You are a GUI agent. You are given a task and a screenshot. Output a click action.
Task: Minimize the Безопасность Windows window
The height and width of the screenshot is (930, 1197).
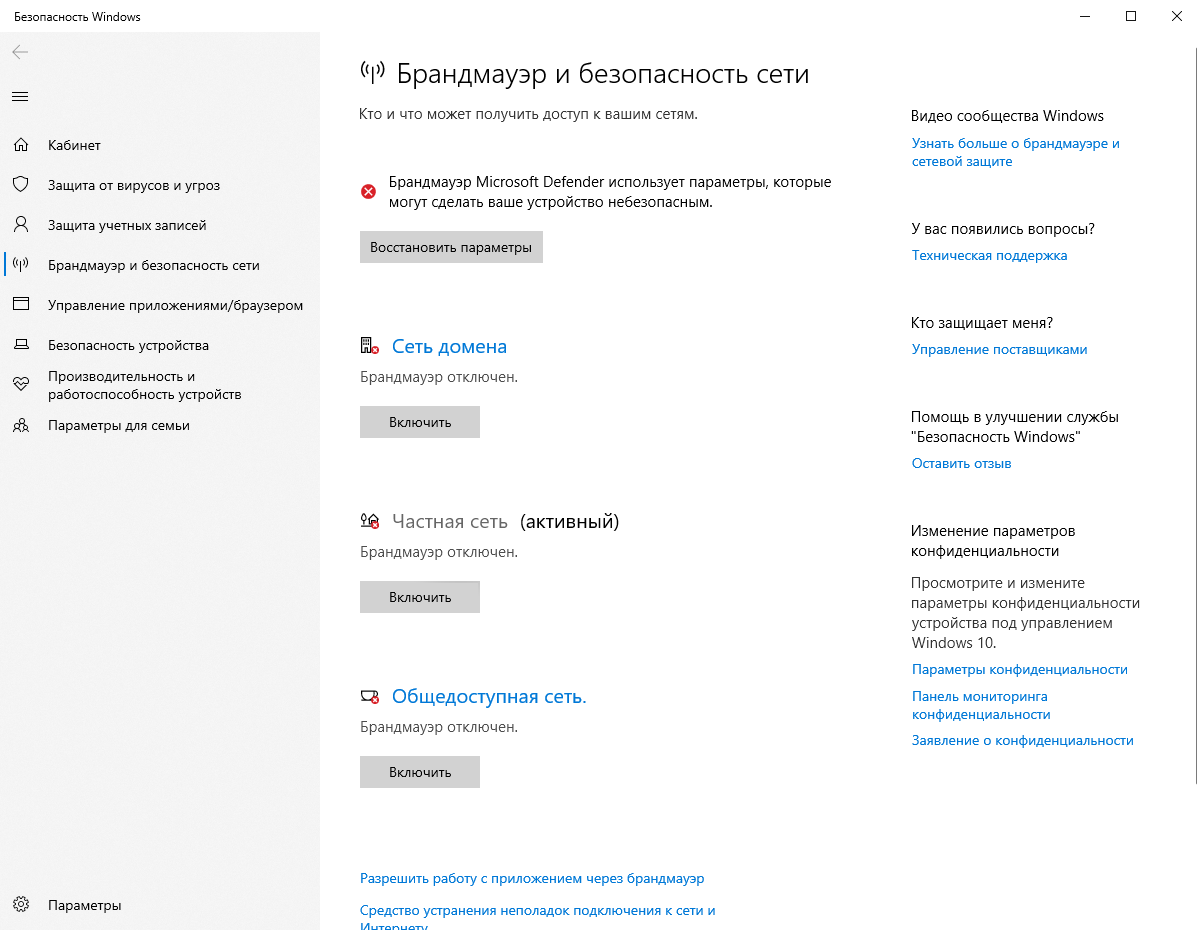pos(1085,16)
